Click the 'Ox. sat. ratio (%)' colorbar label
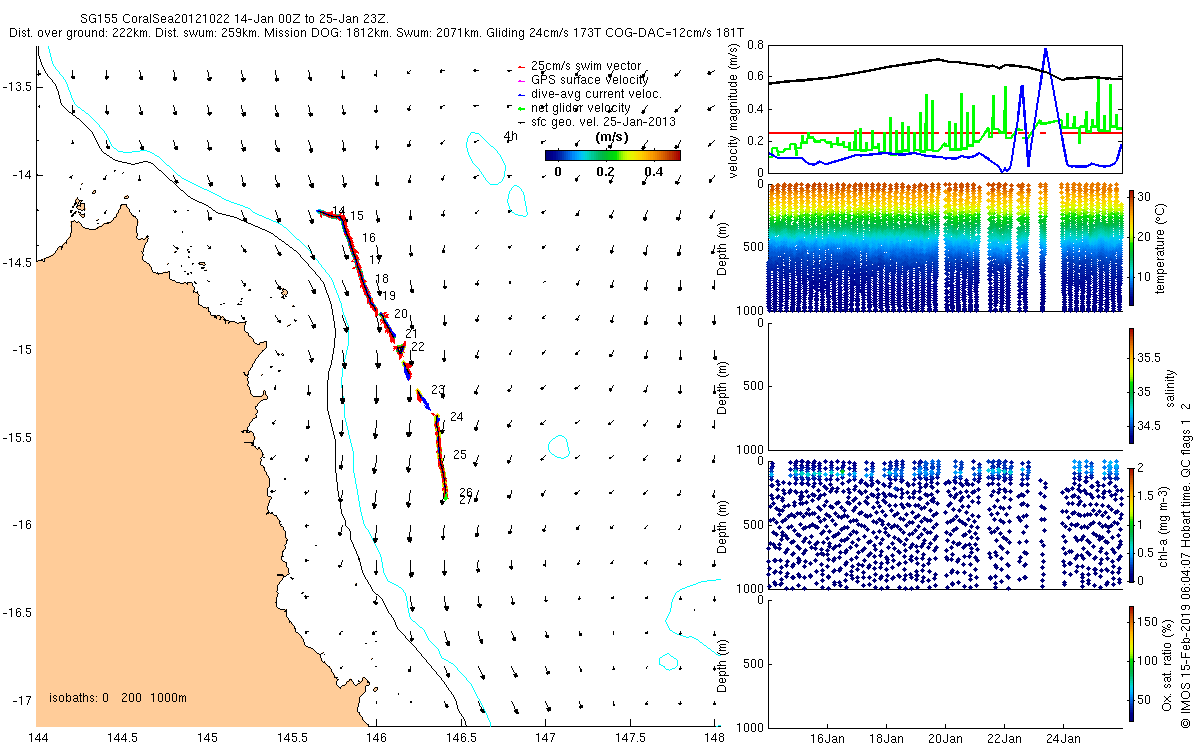Screen dimensions: 1200x750 point(1167,664)
